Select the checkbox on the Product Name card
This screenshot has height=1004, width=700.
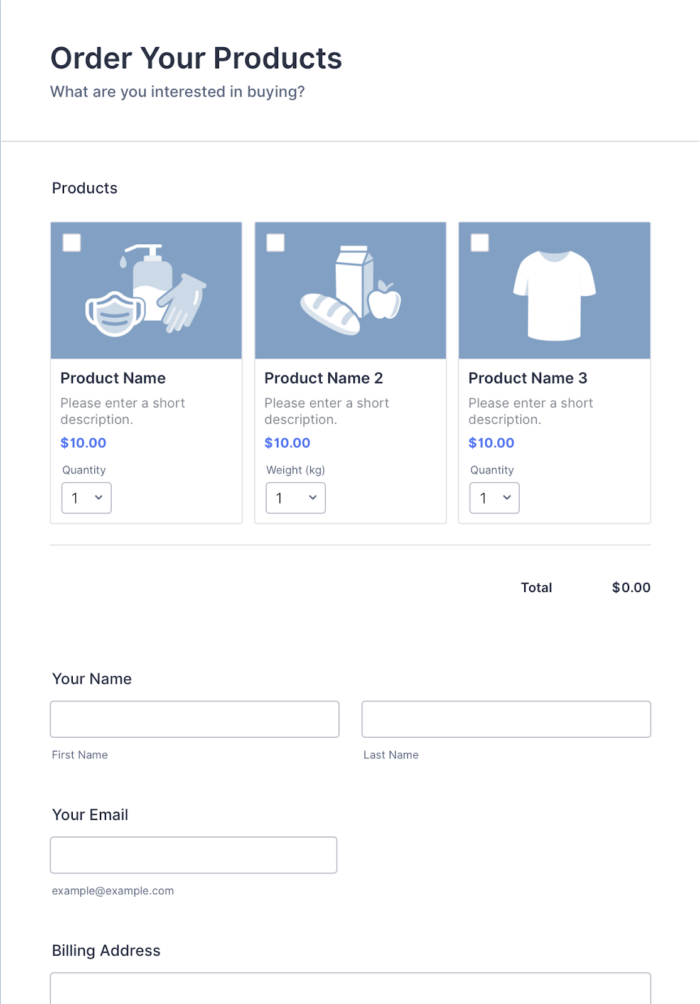pyautogui.click(x=71, y=241)
